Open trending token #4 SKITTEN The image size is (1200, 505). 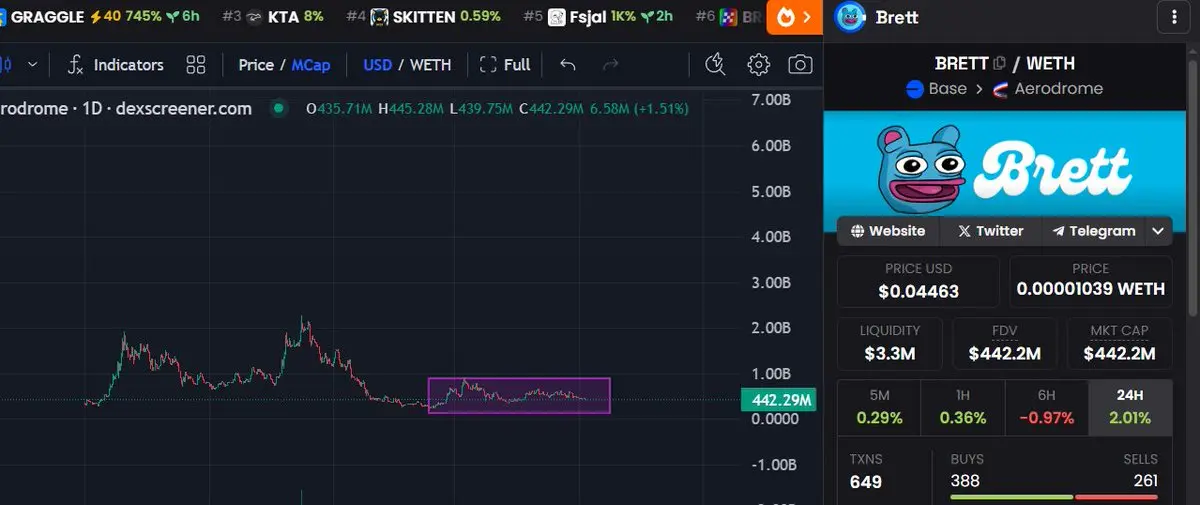(424, 17)
